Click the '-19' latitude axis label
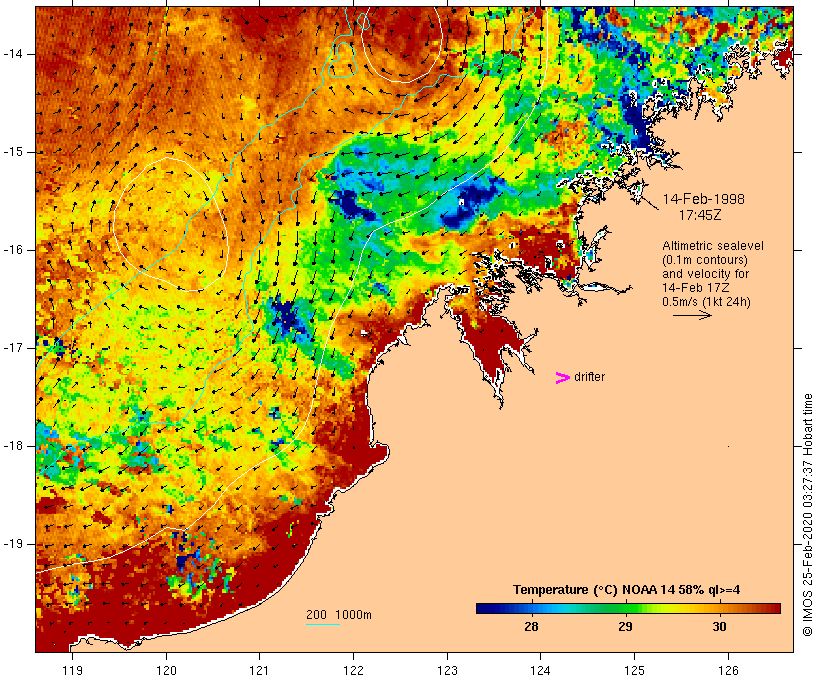The height and width of the screenshot is (680, 820). coord(13,544)
